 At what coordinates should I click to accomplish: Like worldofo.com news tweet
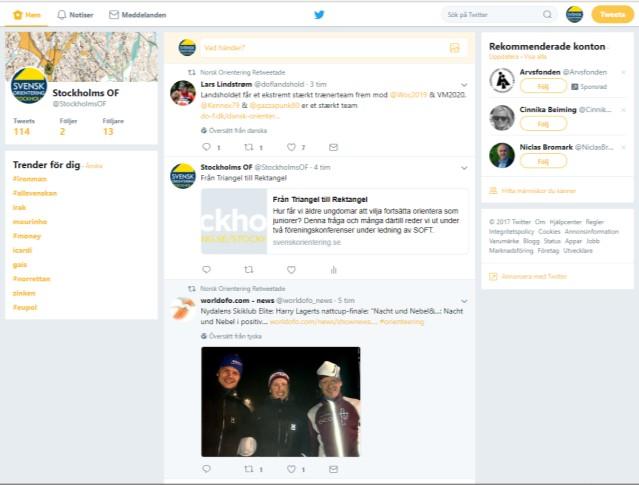[291, 469]
